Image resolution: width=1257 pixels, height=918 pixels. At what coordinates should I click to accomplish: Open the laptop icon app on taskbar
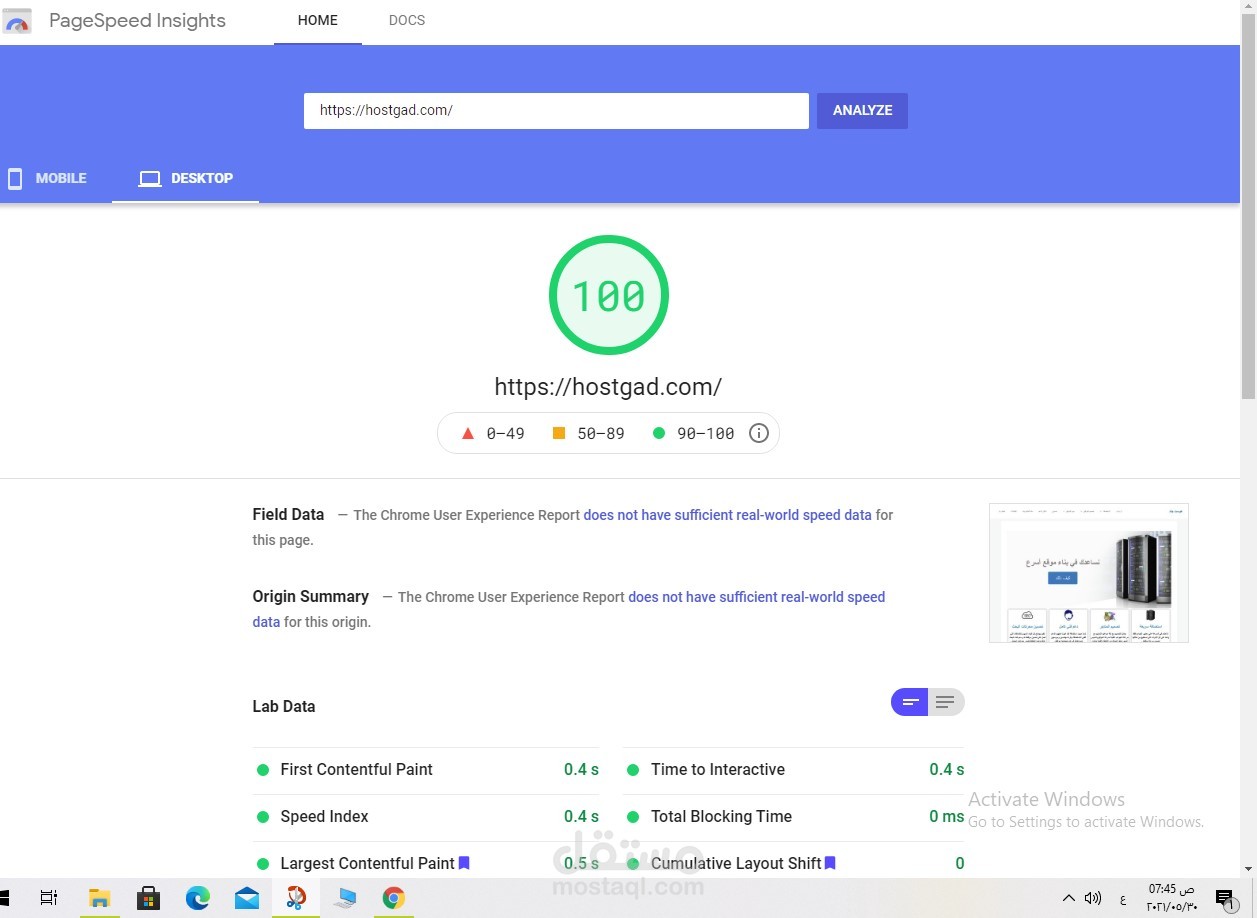tap(345, 898)
